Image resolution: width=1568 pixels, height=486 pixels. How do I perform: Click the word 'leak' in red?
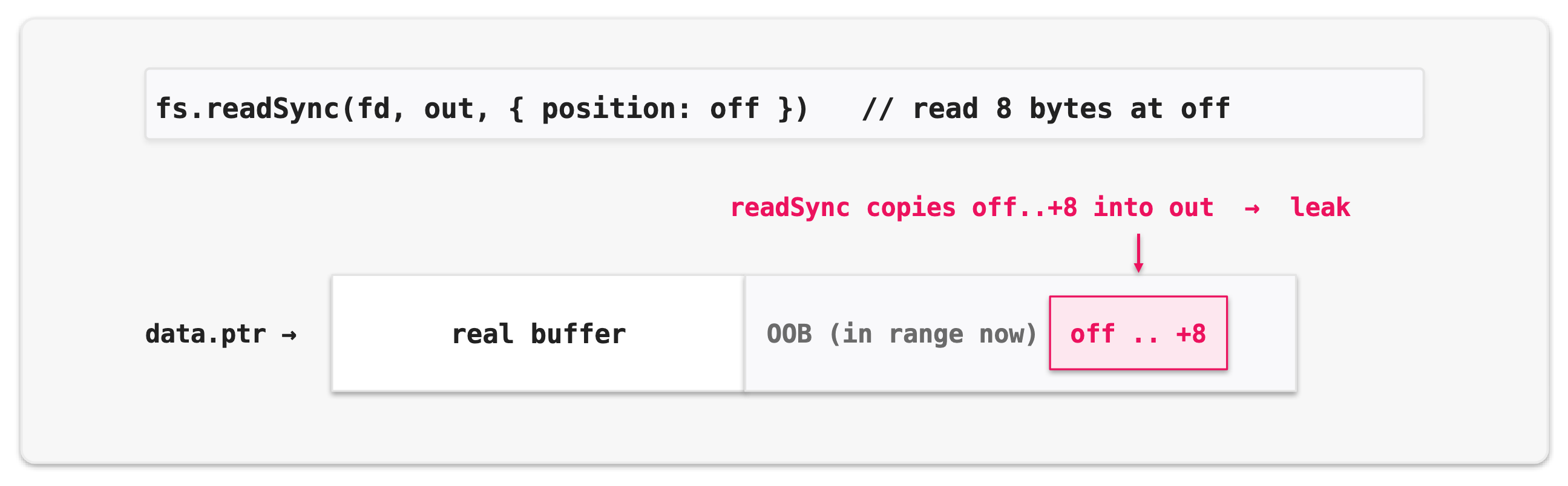tap(1320, 207)
